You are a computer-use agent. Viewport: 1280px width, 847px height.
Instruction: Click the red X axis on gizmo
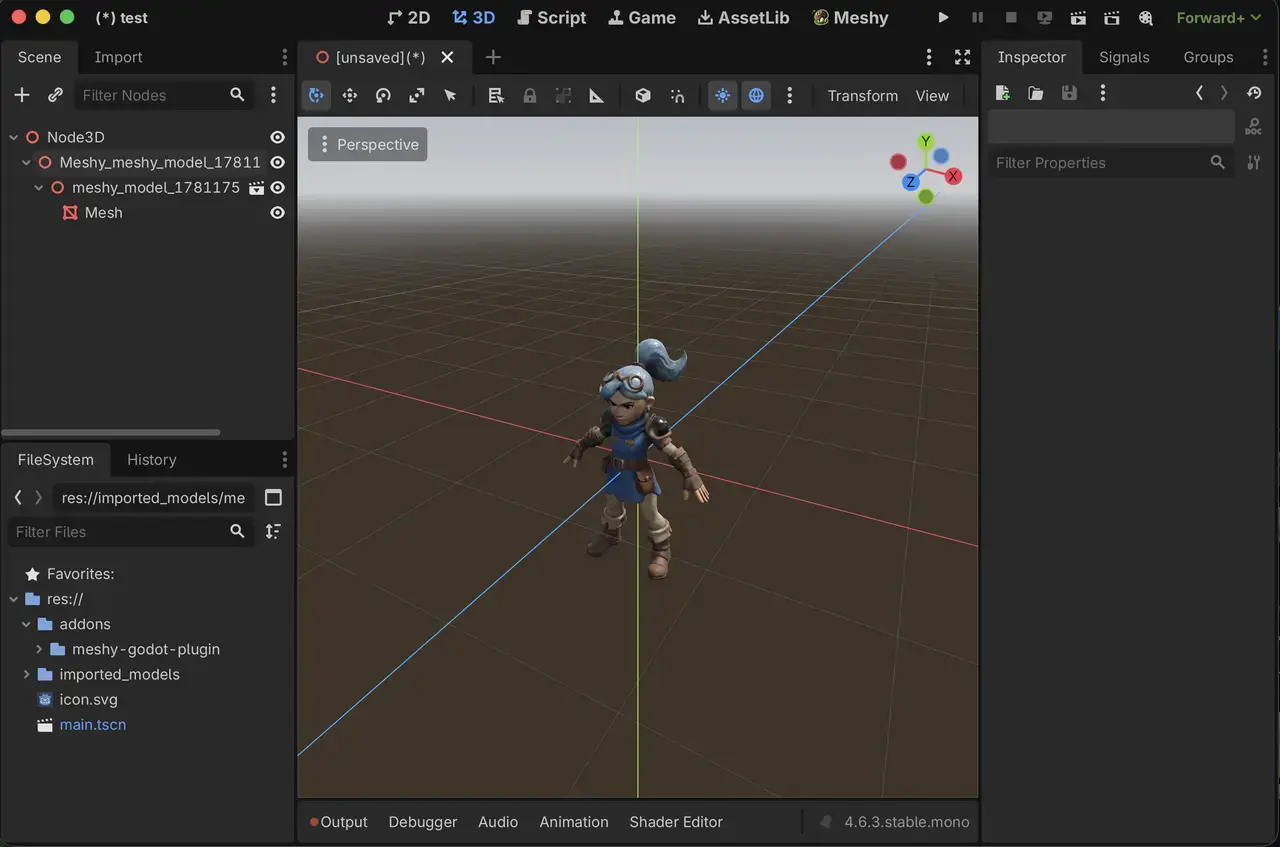[x=953, y=176]
